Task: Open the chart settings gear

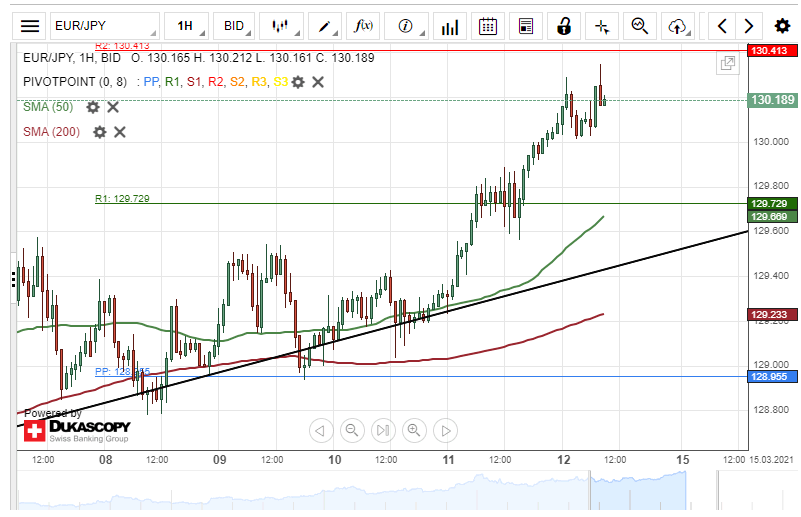Action: coord(781,26)
